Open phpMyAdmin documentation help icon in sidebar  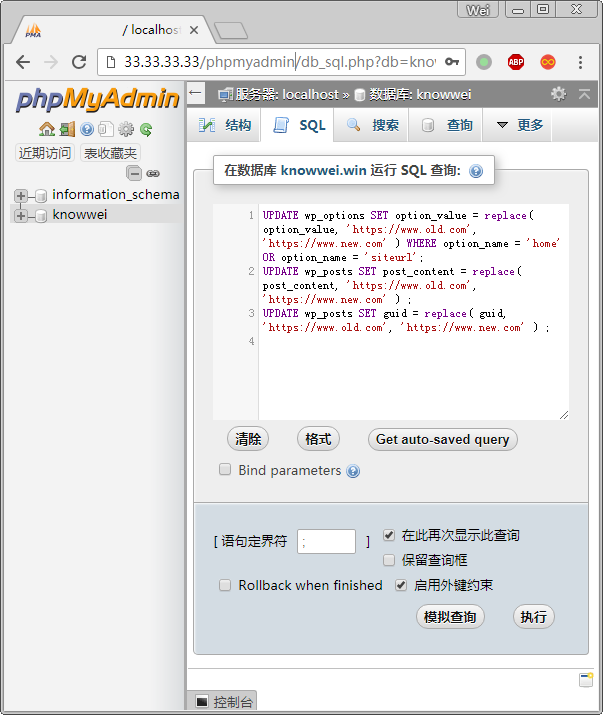87,130
